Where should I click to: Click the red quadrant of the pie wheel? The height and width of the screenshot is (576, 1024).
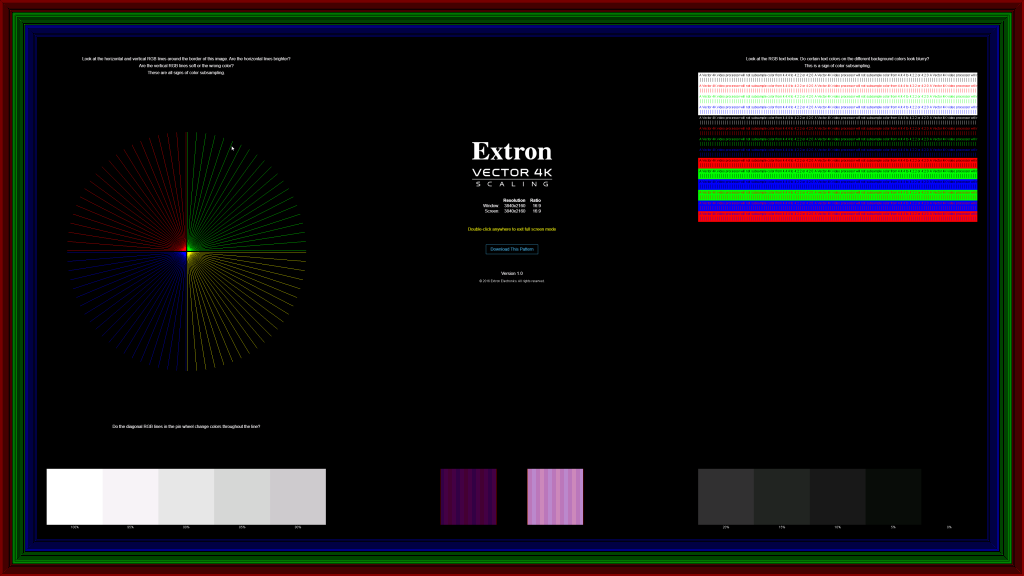point(127,192)
